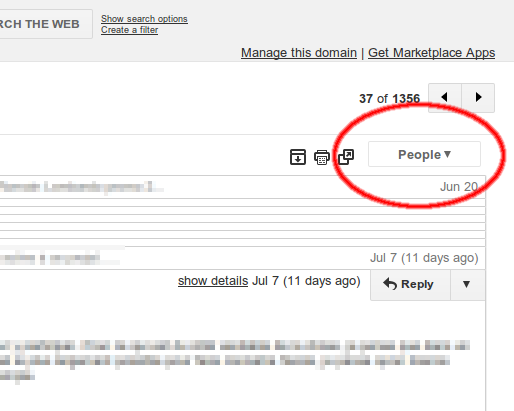Open Manage this domain link
This screenshot has width=514, height=411.
coord(299,53)
